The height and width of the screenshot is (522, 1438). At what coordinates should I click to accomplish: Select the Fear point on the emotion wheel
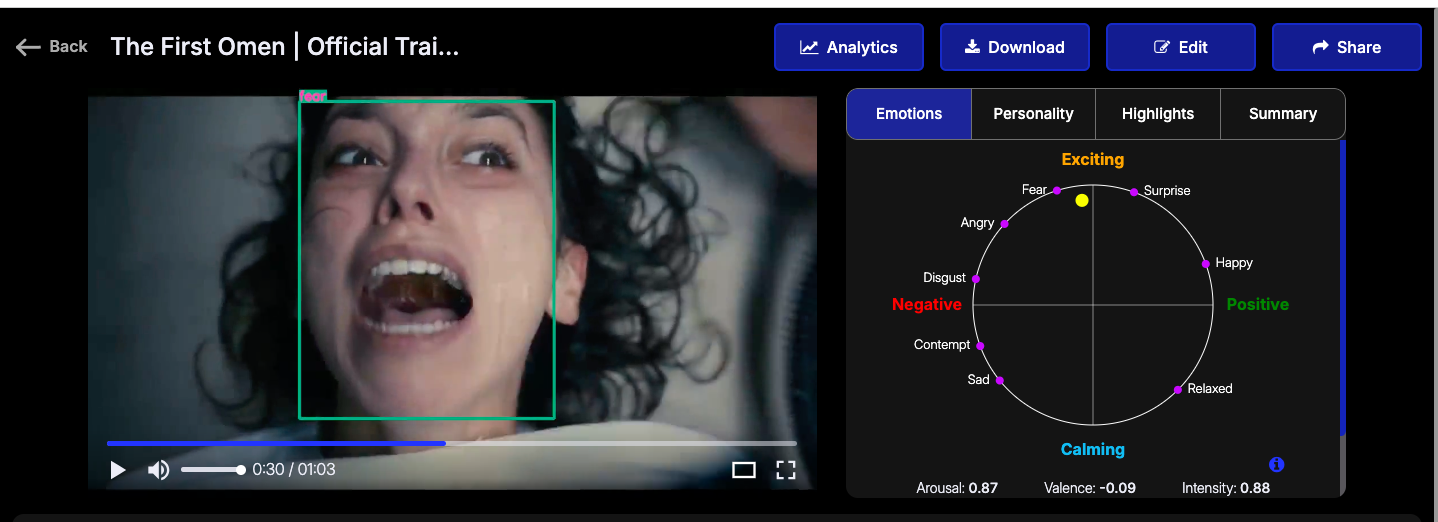point(1057,190)
